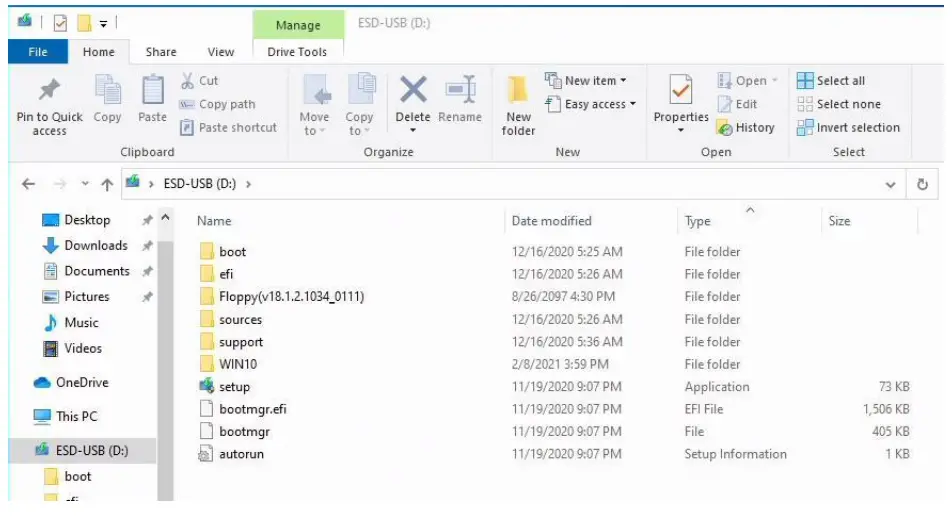This screenshot has height=531, width=952.
Task: Click the Move to icon
Action: (x=316, y=91)
